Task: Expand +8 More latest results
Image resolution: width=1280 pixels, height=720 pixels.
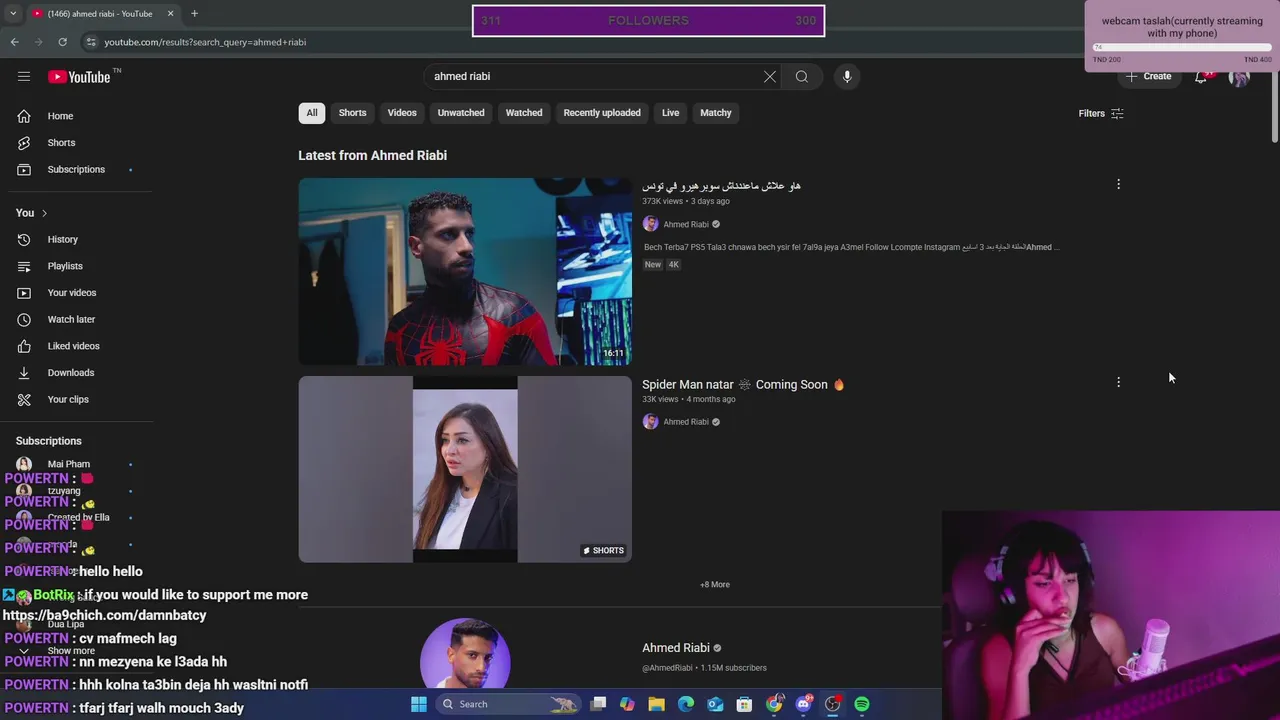Action: (x=715, y=584)
